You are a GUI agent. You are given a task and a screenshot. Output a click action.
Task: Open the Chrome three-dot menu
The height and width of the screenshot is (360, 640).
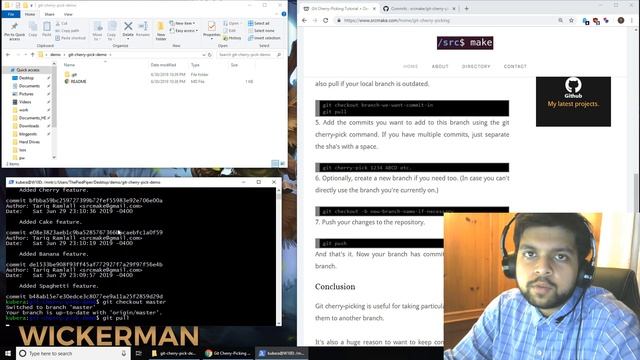point(632,20)
